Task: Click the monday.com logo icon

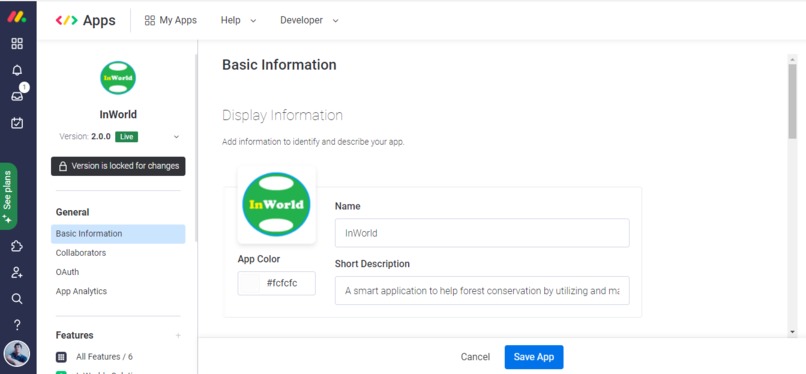Action: click(17, 17)
